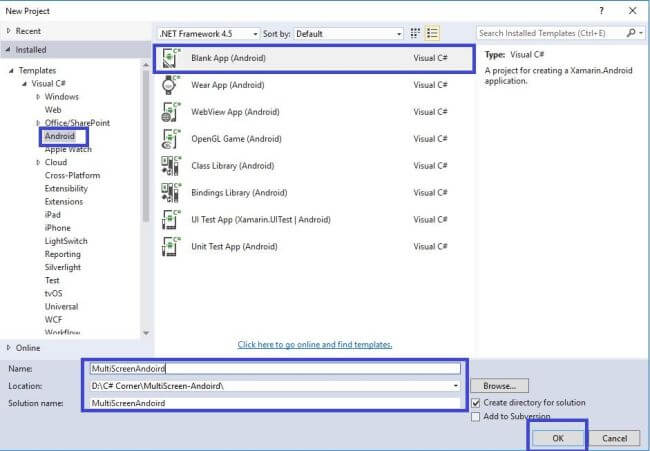
Task: Click the tree scroll down arrow
Action: [x=146, y=333]
